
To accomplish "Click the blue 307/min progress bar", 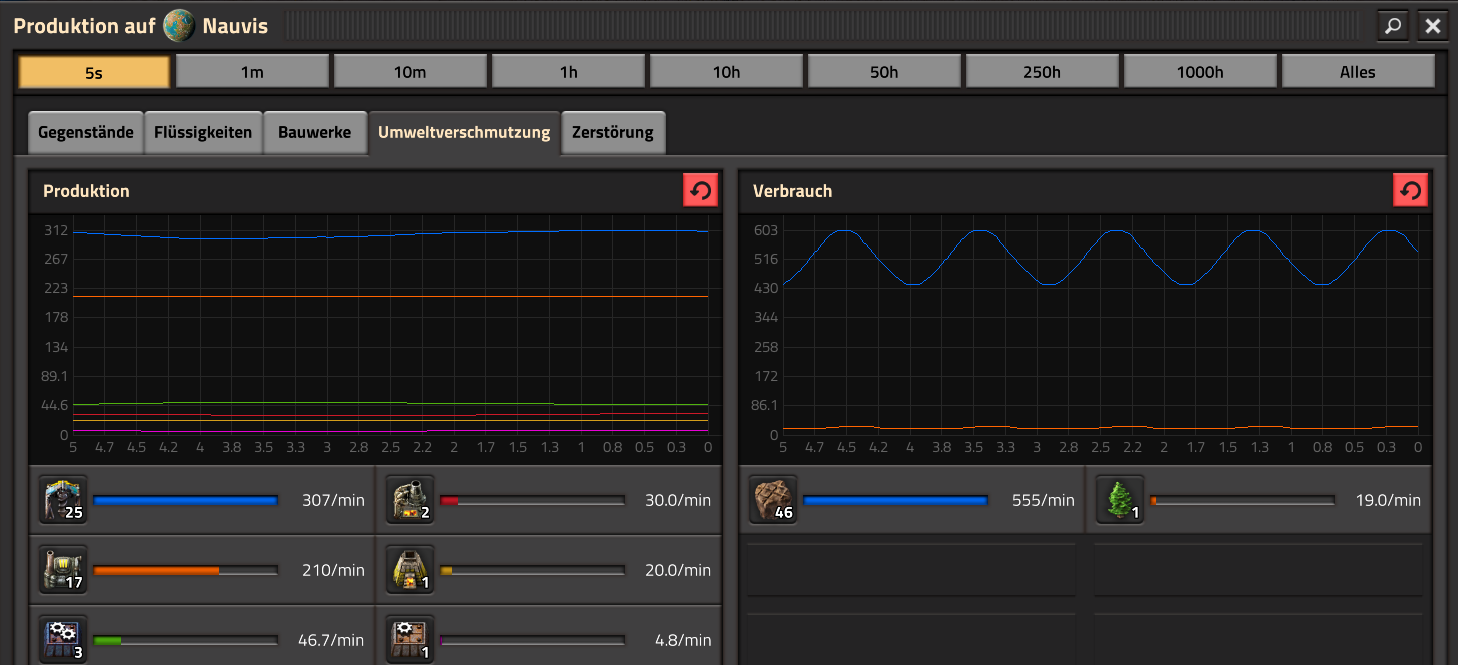I will (185, 500).
